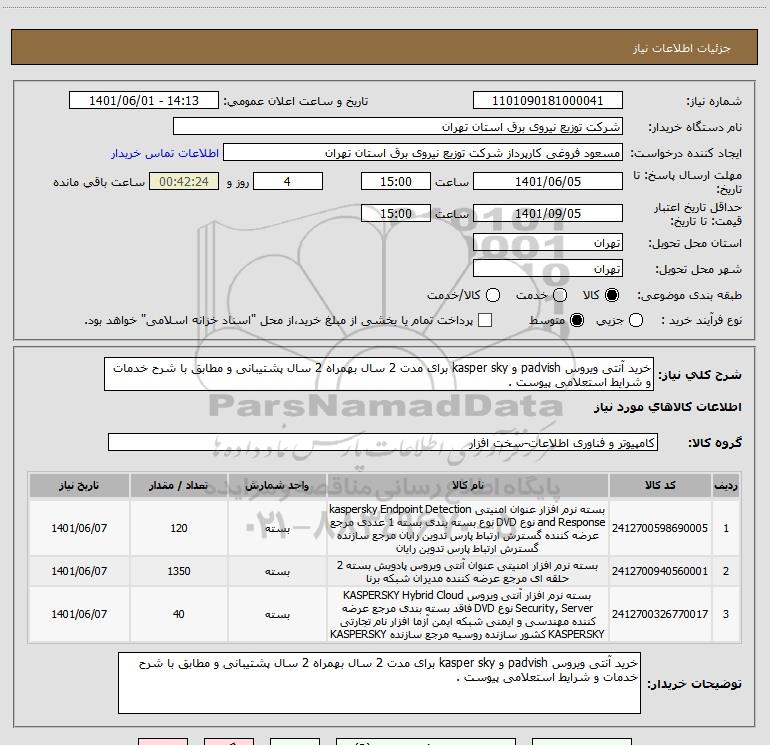Click the نوع فرآیند خرید label

(x=701, y=320)
